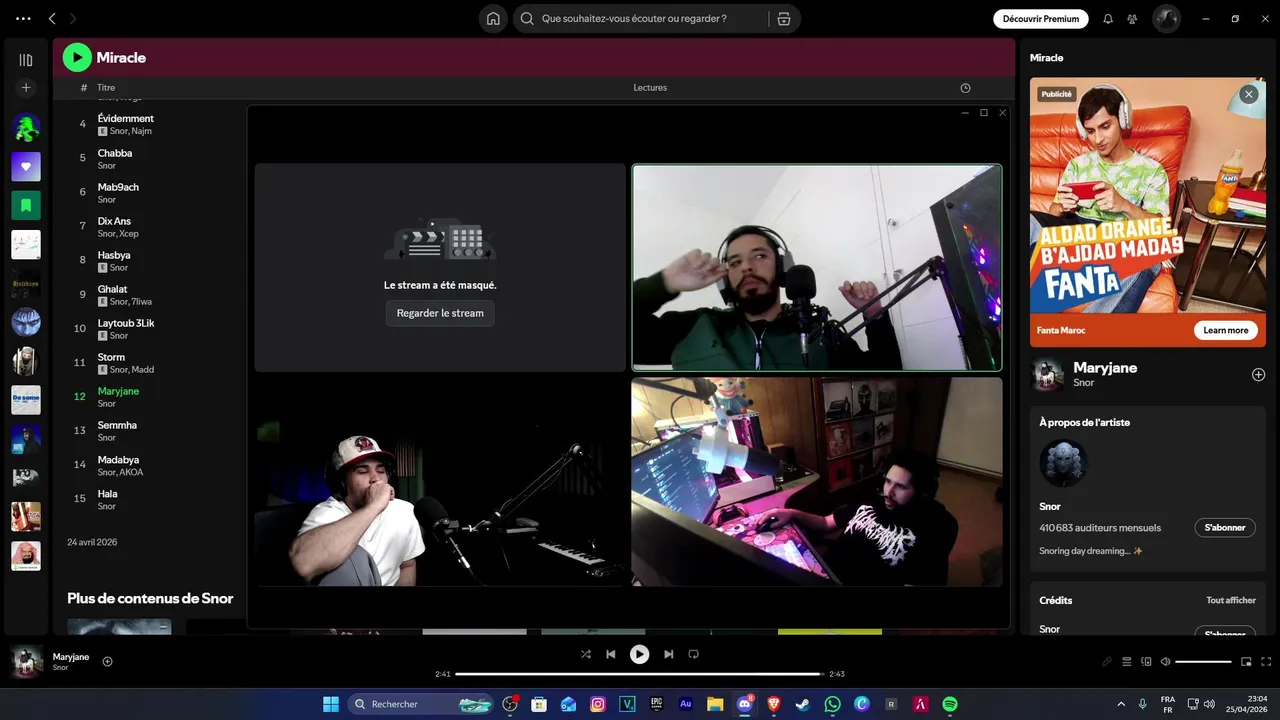Open Discord from the taskbar

(x=744, y=704)
